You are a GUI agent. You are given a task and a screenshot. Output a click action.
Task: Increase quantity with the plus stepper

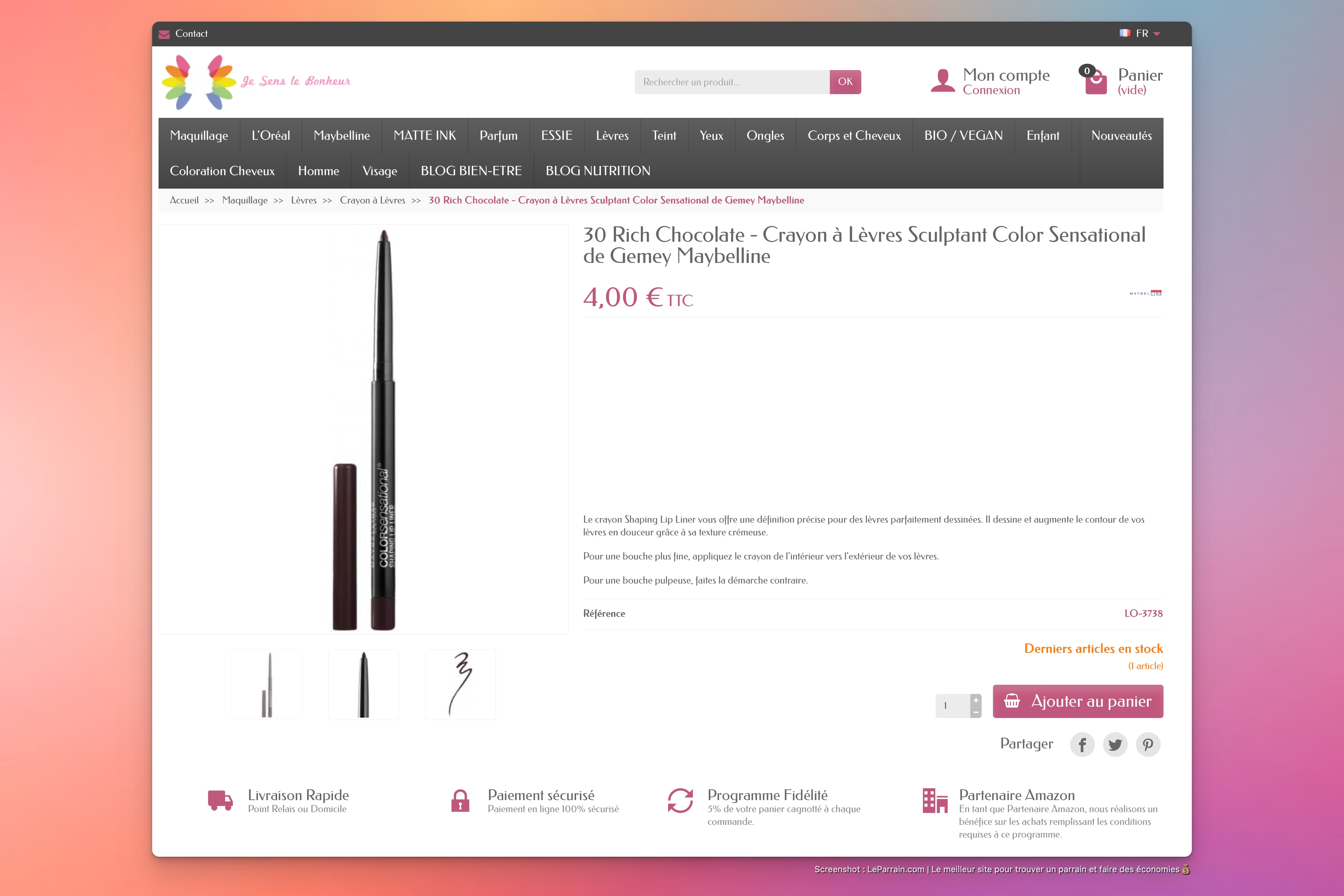(976, 700)
